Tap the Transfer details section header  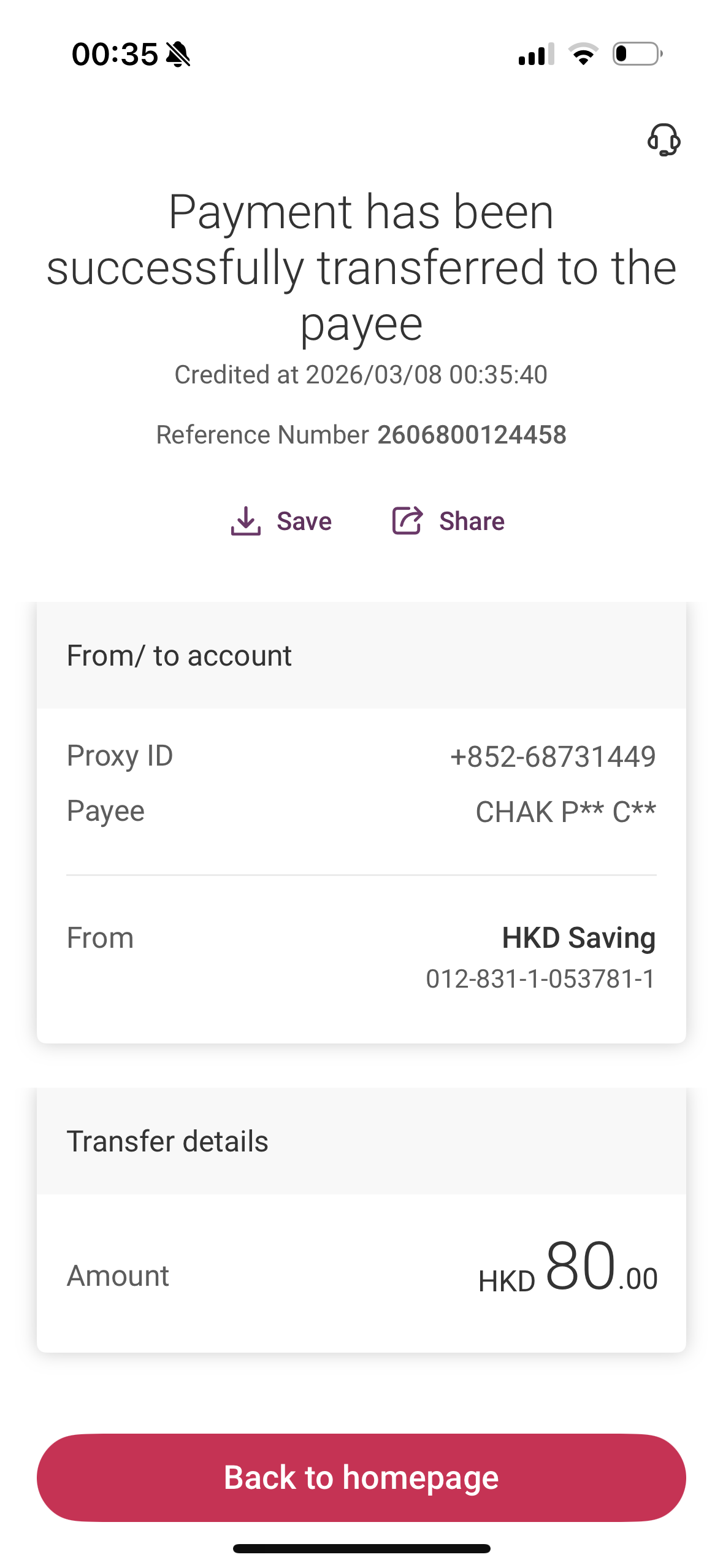click(167, 1142)
